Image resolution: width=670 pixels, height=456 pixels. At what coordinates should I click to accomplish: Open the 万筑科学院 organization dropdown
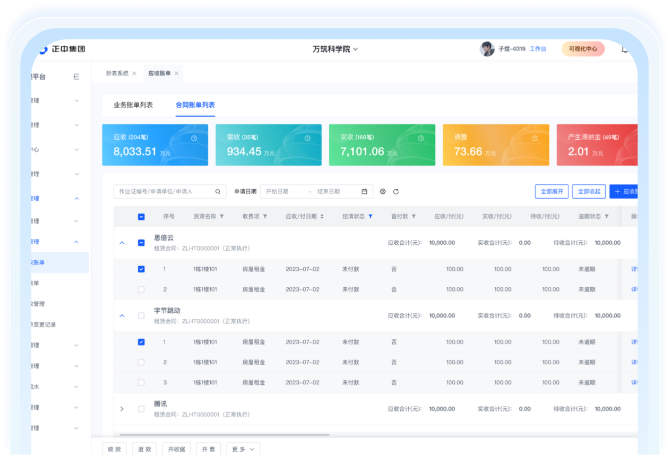coord(335,49)
